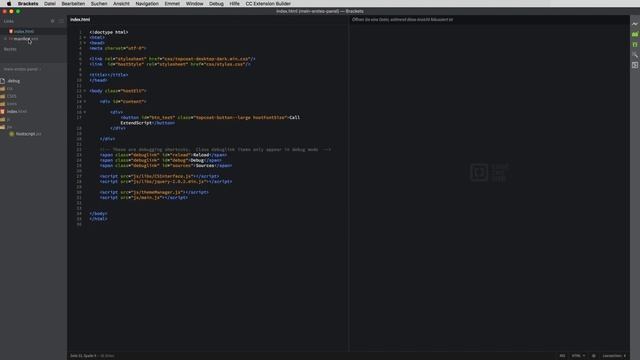The width and height of the screenshot is (640, 360).
Task: Click the index.html editor pane title
Action: point(80,19)
